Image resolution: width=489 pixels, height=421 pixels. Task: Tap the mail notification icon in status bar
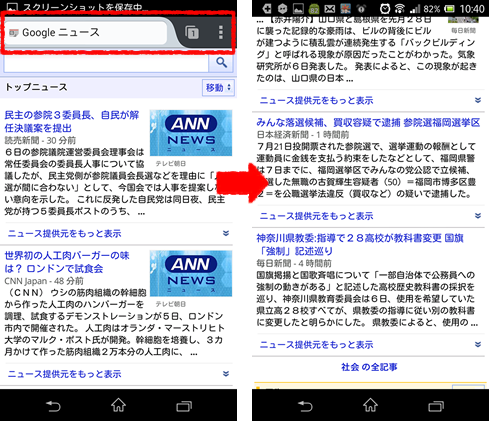tap(330, 9)
